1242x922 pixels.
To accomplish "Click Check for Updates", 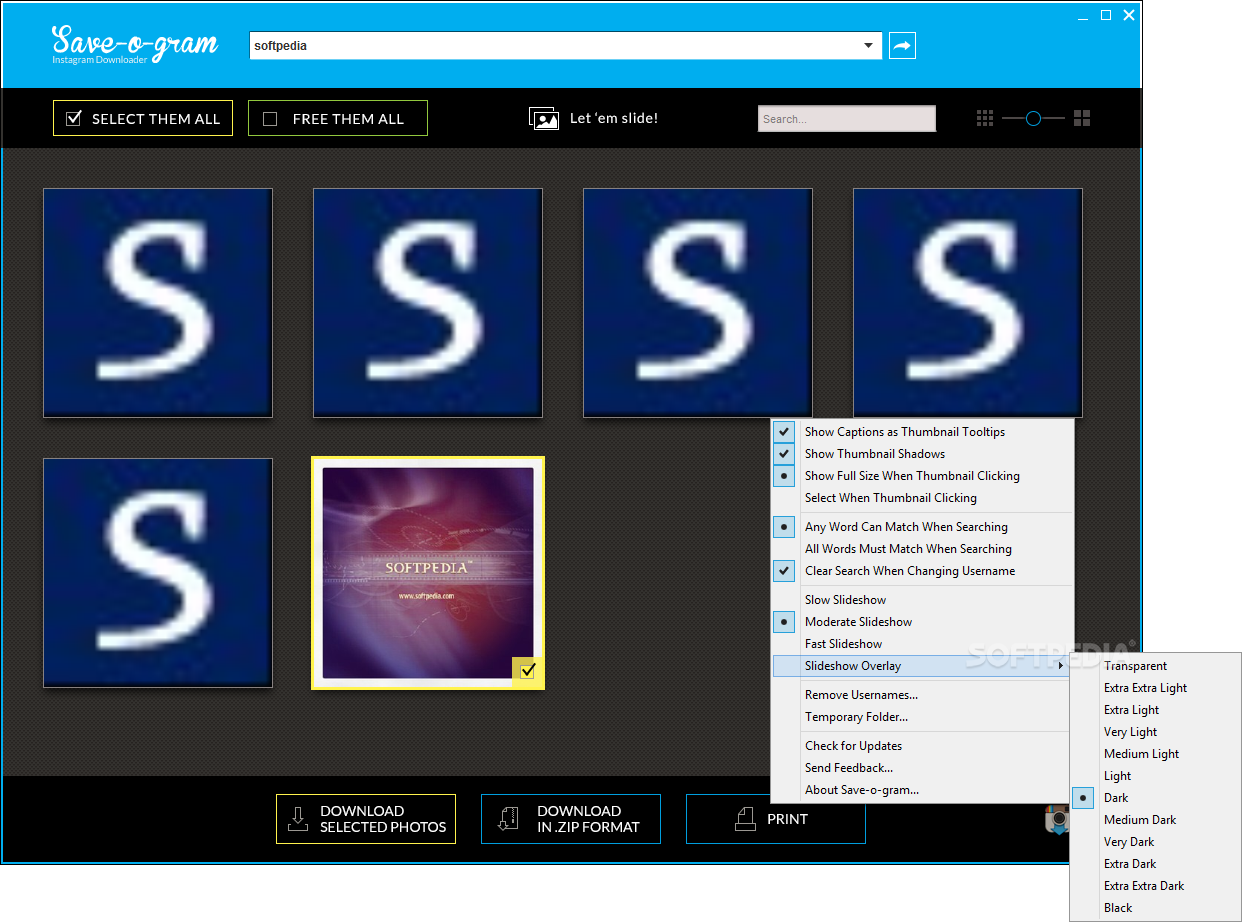I will (922, 746).
